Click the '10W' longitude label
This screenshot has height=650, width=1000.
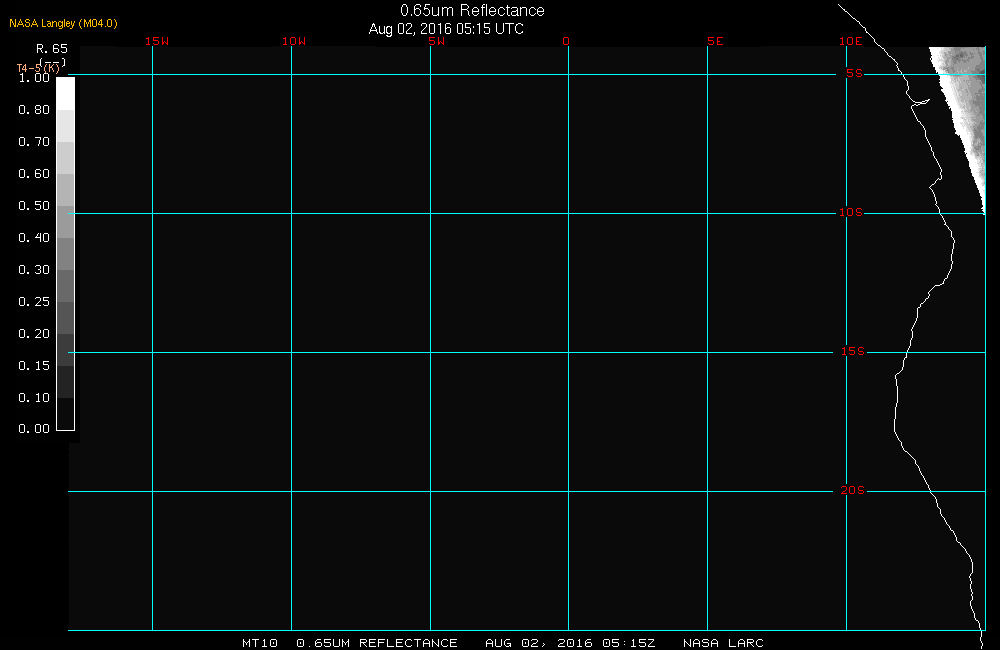294,41
